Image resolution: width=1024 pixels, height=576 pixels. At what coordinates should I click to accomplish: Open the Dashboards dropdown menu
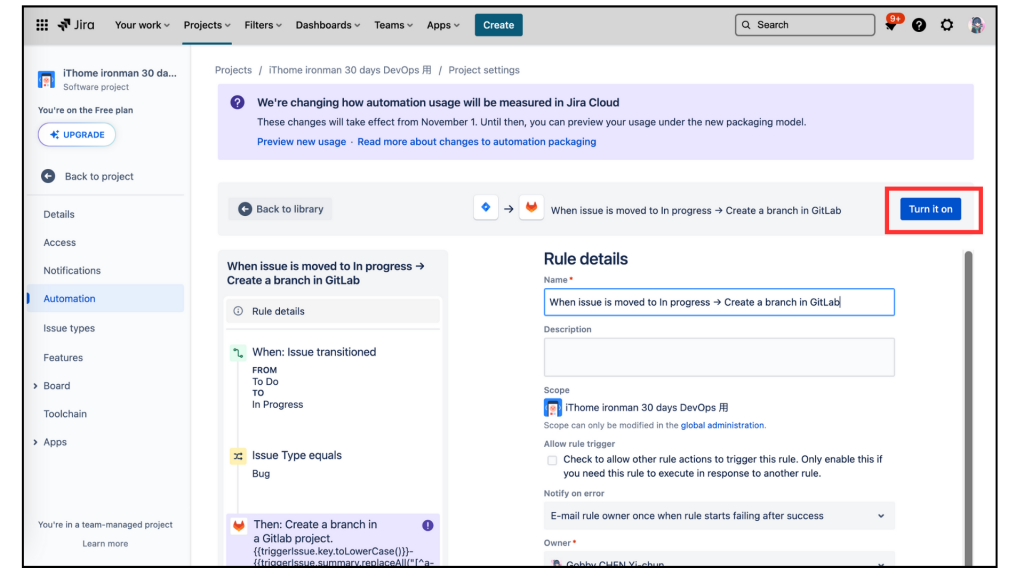(328, 25)
